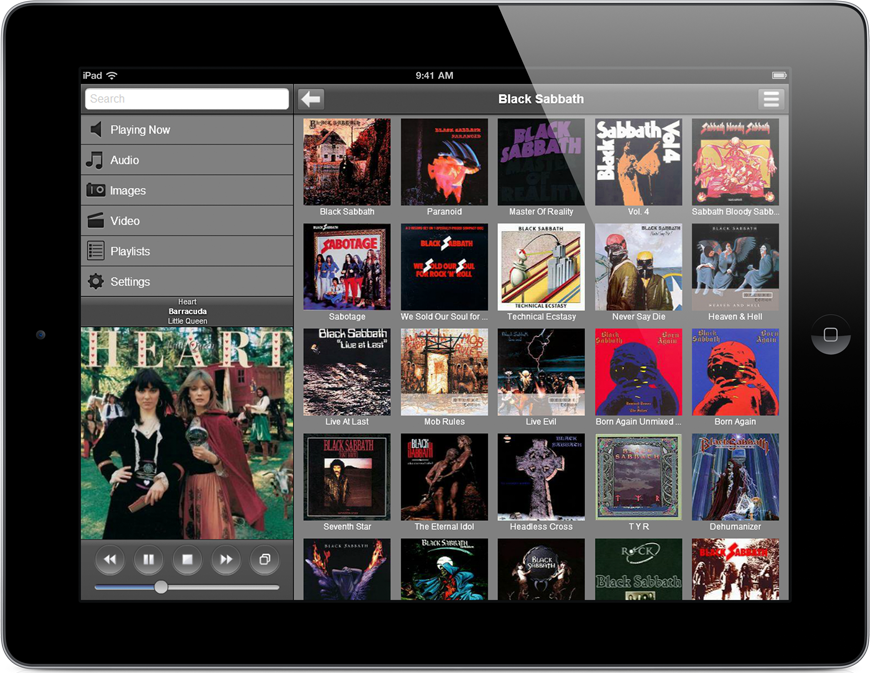
Task: Click the Little Queen album name text
Action: 188,321
